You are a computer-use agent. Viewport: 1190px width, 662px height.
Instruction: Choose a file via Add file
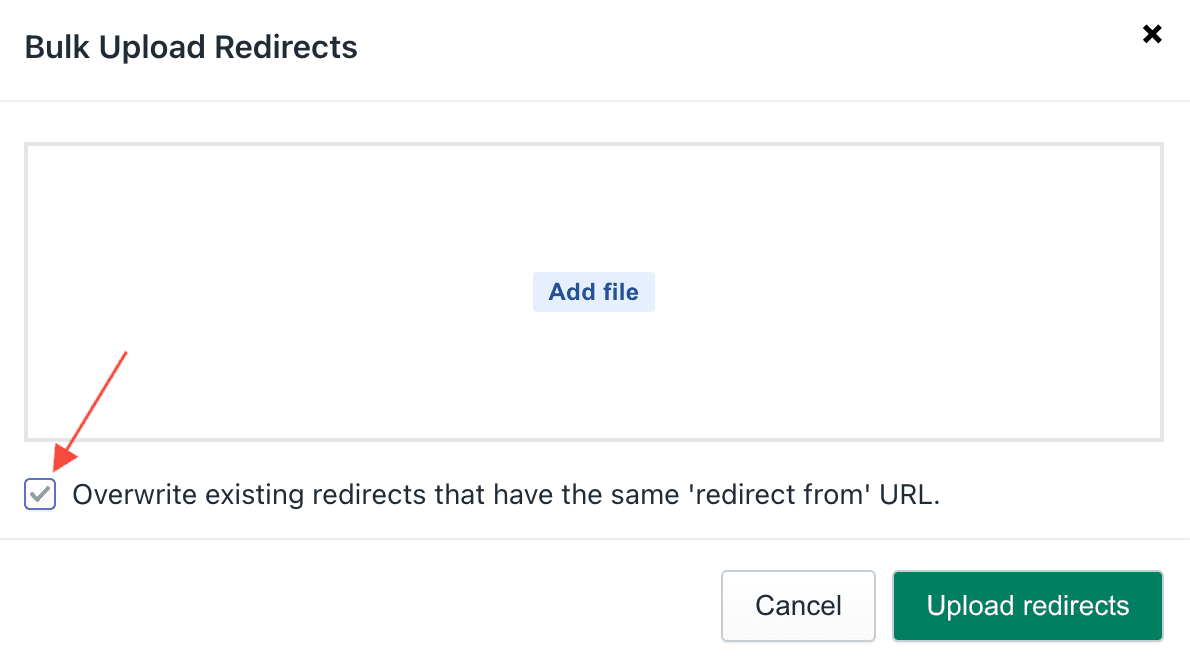coord(593,292)
